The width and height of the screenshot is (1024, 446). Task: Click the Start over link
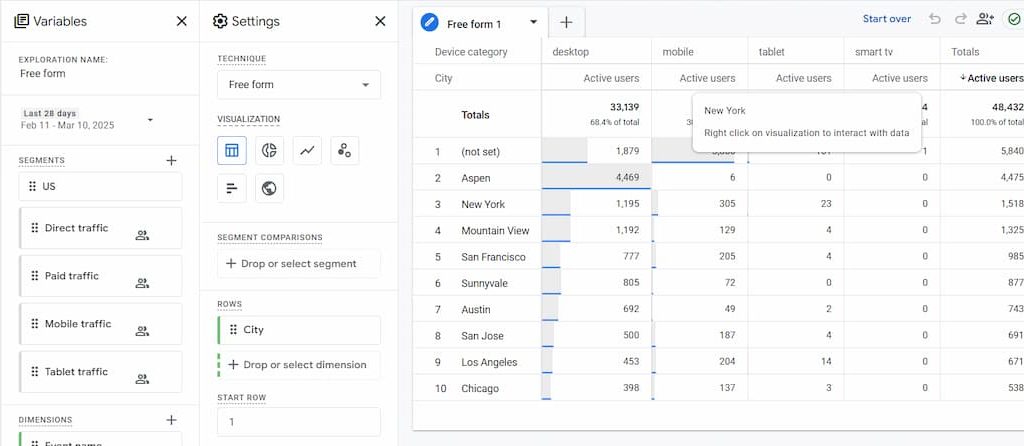click(x=886, y=19)
